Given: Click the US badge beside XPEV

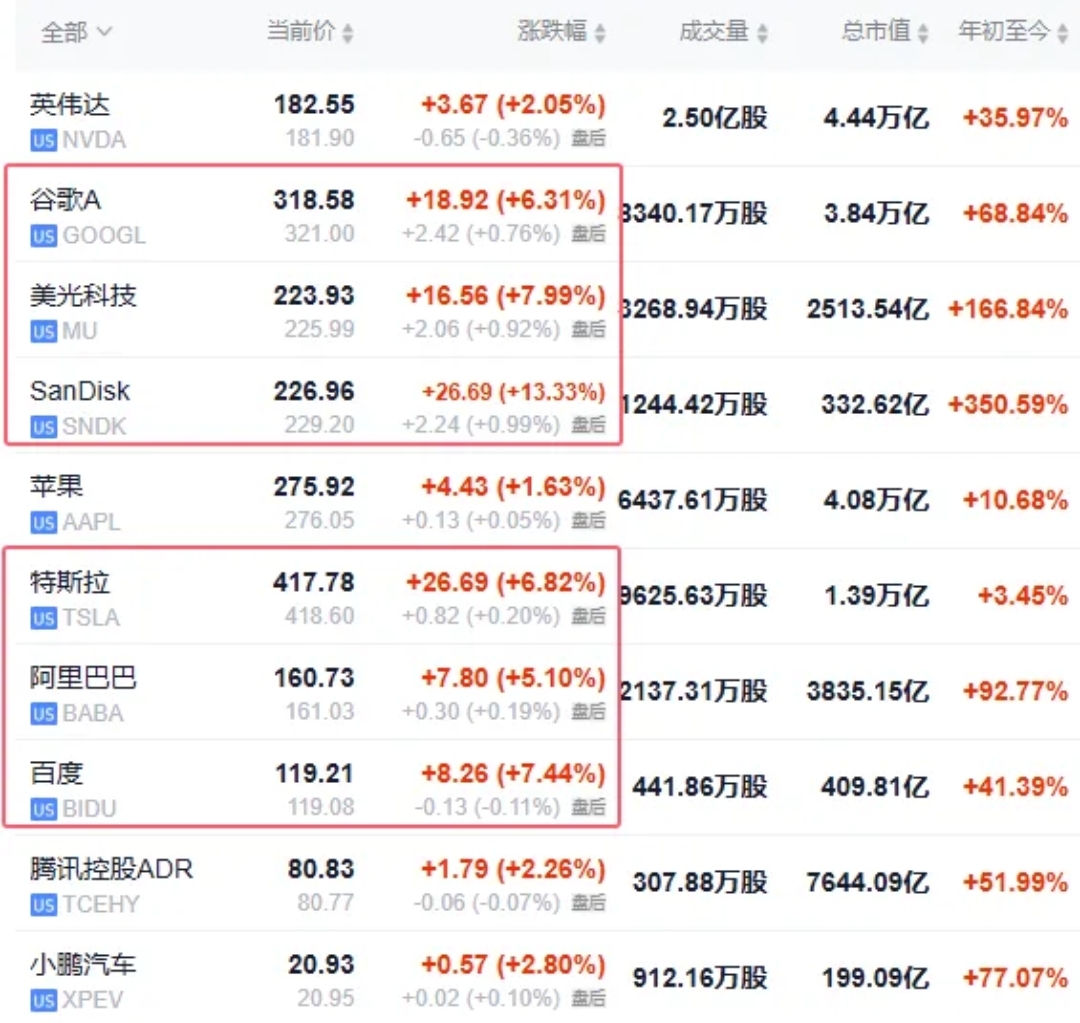Looking at the screenshot, I should click(x=43, y=1001).
